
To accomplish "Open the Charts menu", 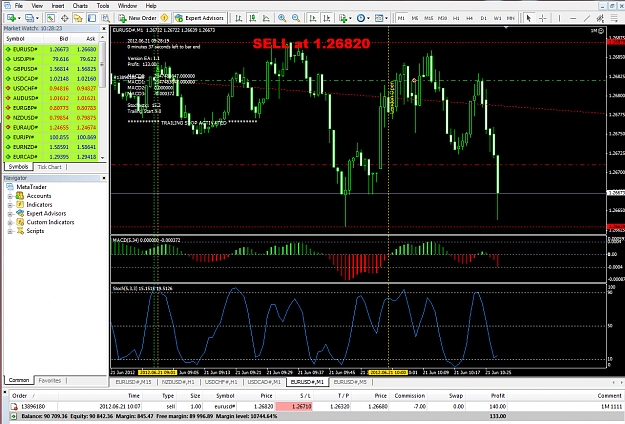I will (x=80, y=6).
